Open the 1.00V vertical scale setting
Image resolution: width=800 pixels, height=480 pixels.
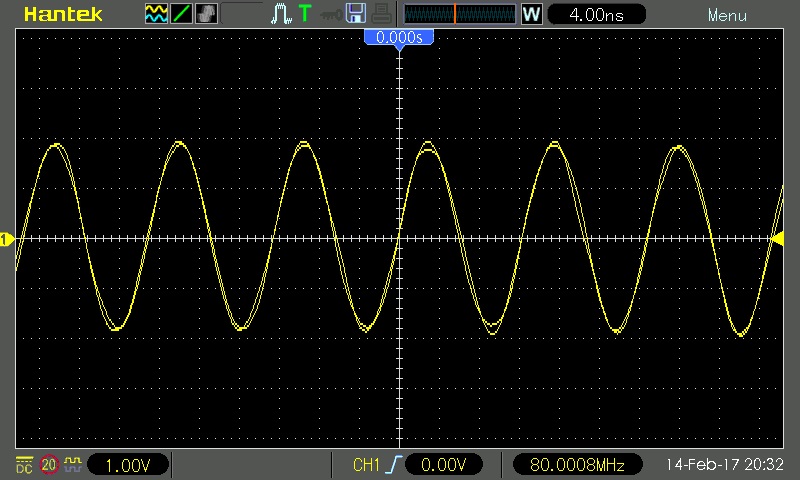[128, 465]
